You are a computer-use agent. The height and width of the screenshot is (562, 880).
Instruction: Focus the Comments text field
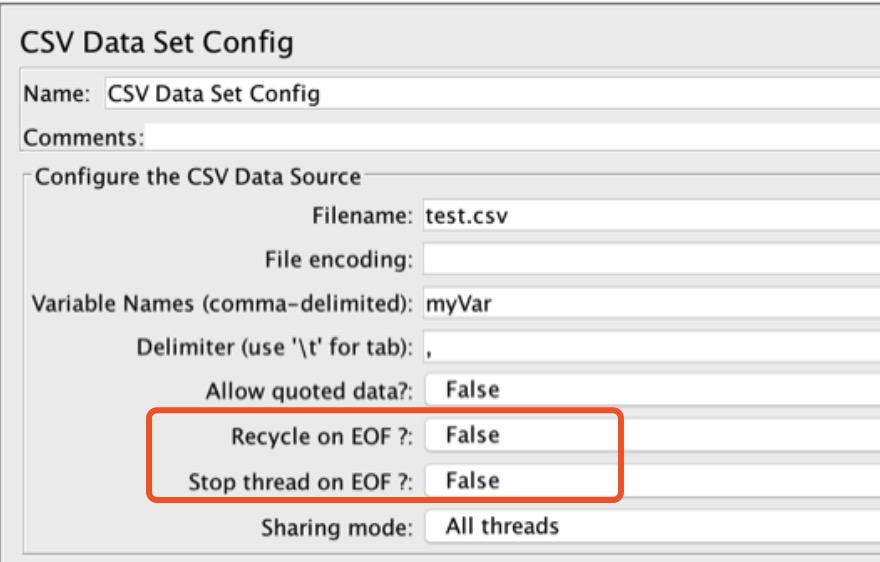(512, 137)
